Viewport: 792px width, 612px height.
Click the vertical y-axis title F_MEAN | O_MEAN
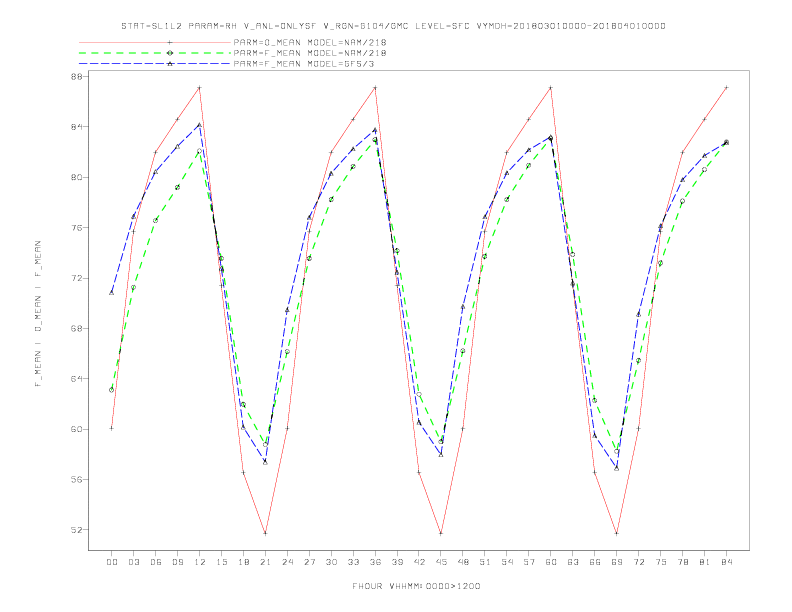[38, 314]
